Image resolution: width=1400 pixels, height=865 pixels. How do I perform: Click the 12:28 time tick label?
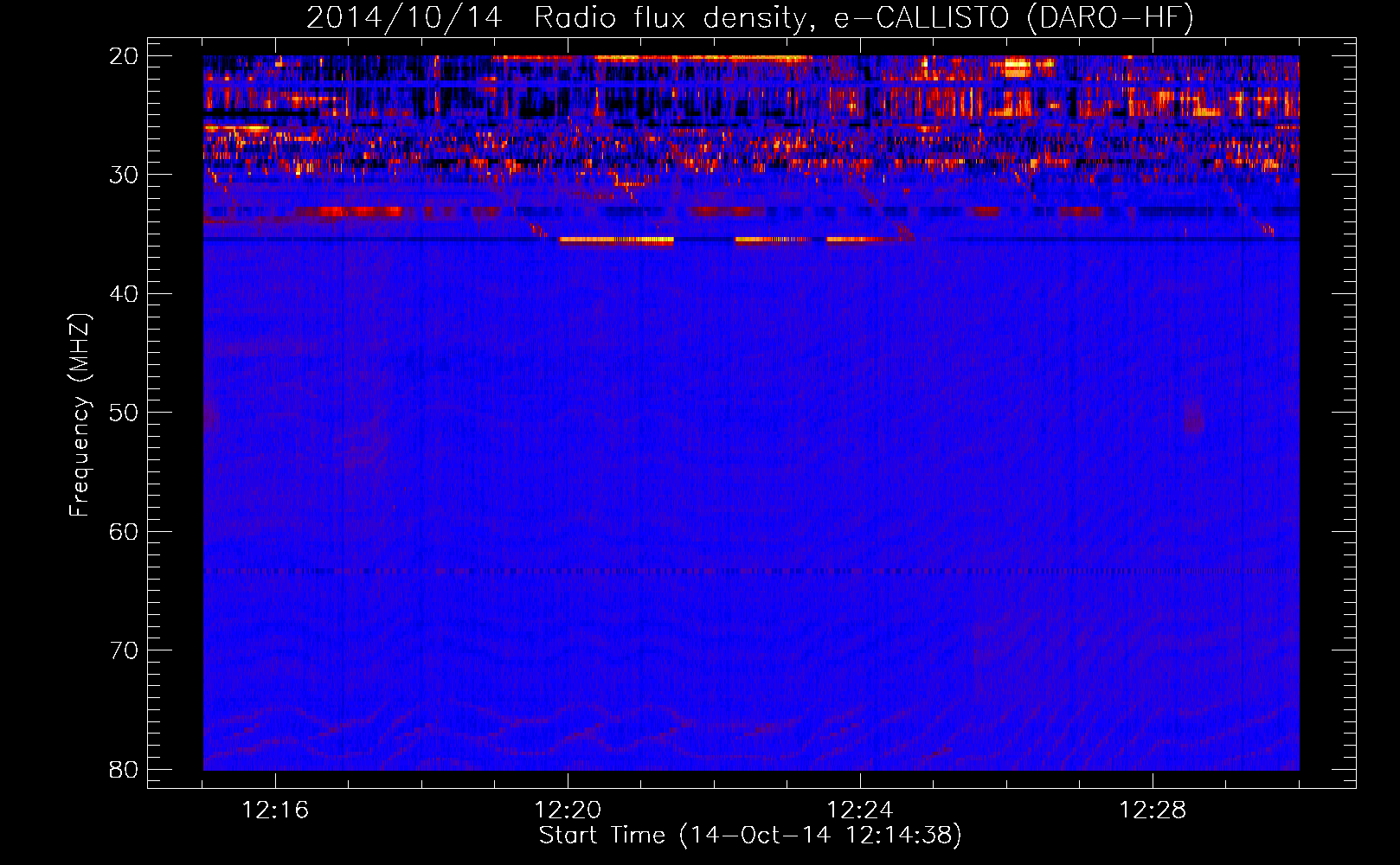tap(1153, 811)
